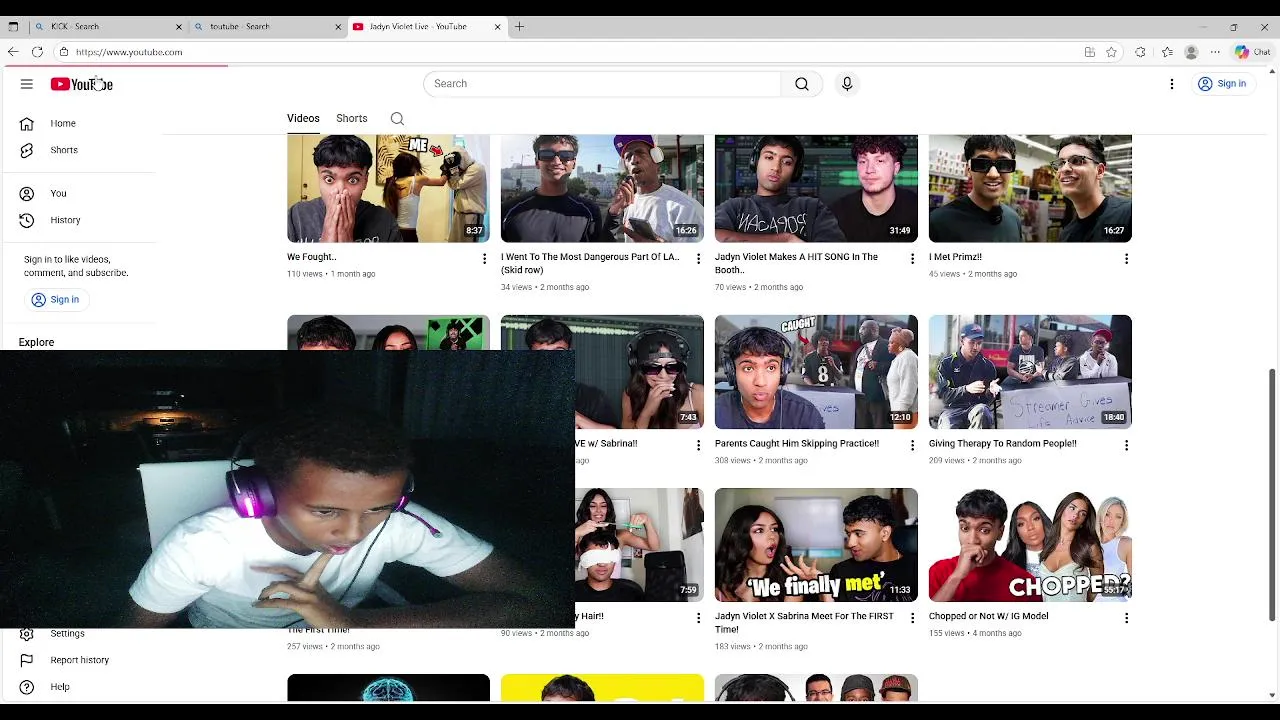Click 'I Went To The Most Dangerous Part' title
This screenshot has height=720, width=1280.
point(590,263)
